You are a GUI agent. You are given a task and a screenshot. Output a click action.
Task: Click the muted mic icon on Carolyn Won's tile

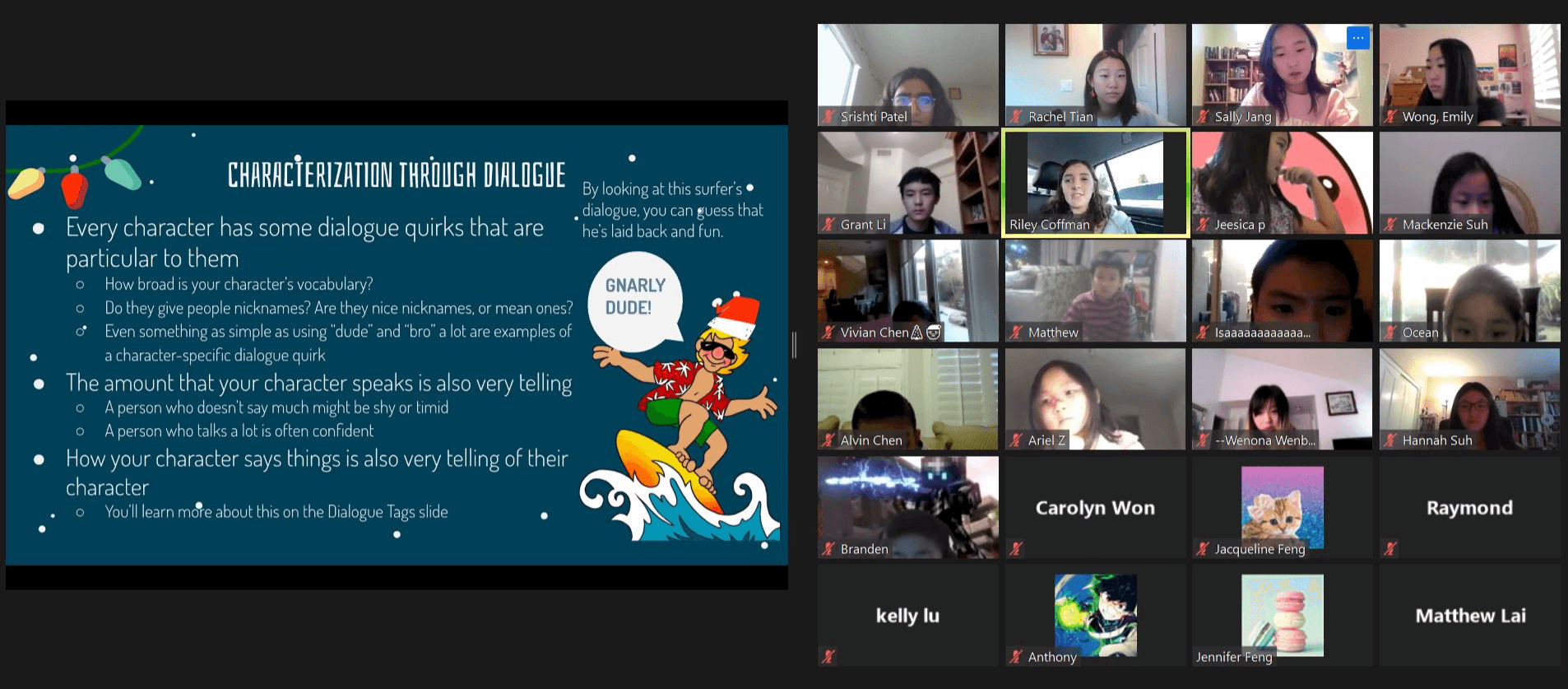[x=1016, y=549]
